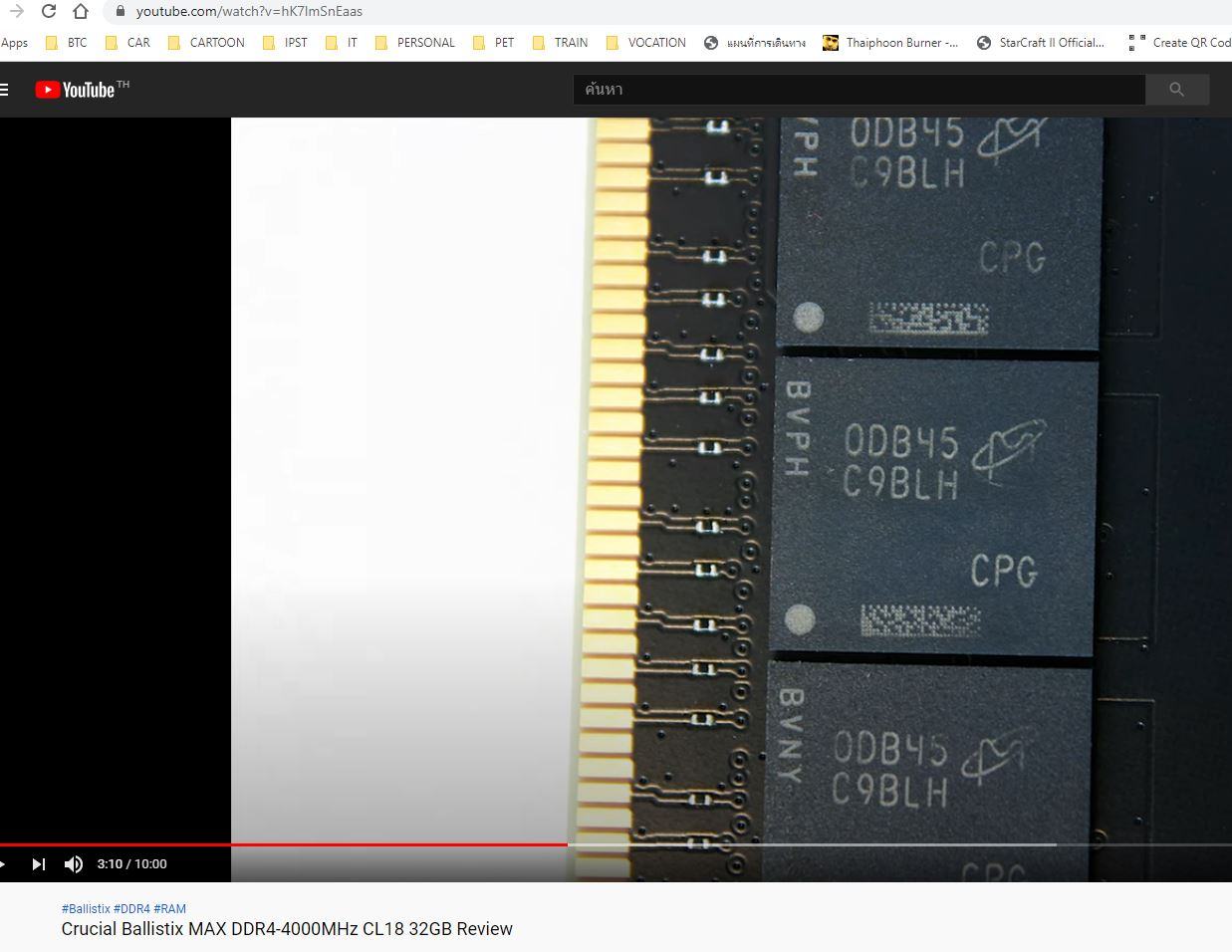The height and width of the screenshot is (952, 1232).
Task: Play or pause the video
Action: pyautogui.click(x=3, y=863)
